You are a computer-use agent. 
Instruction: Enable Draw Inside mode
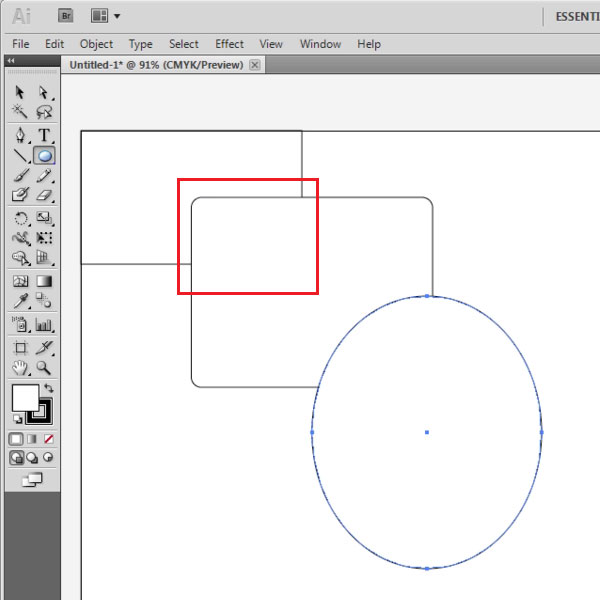(48, 457)
